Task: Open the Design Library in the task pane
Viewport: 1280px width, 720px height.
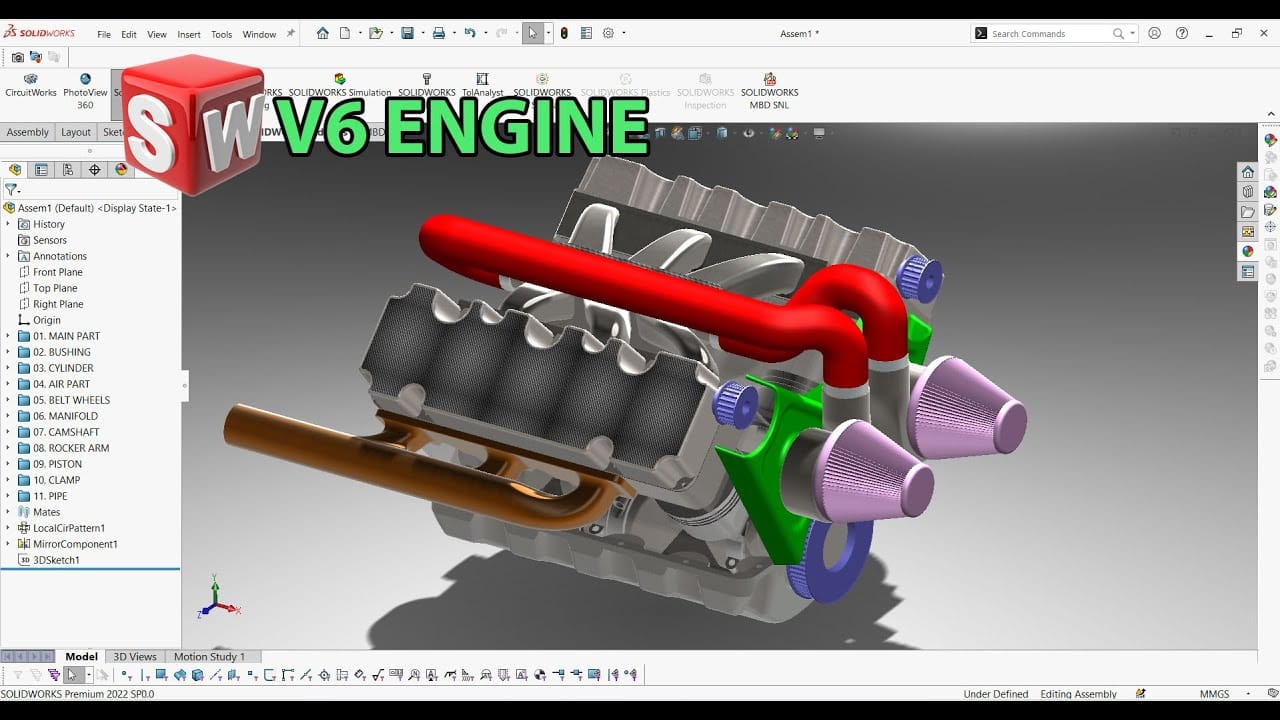Action: (x=1248, y=192)
